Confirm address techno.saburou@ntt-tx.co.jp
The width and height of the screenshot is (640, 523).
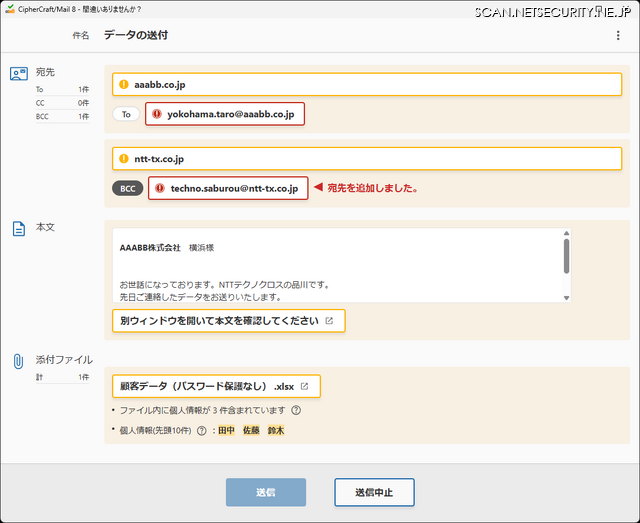(228, 188)
